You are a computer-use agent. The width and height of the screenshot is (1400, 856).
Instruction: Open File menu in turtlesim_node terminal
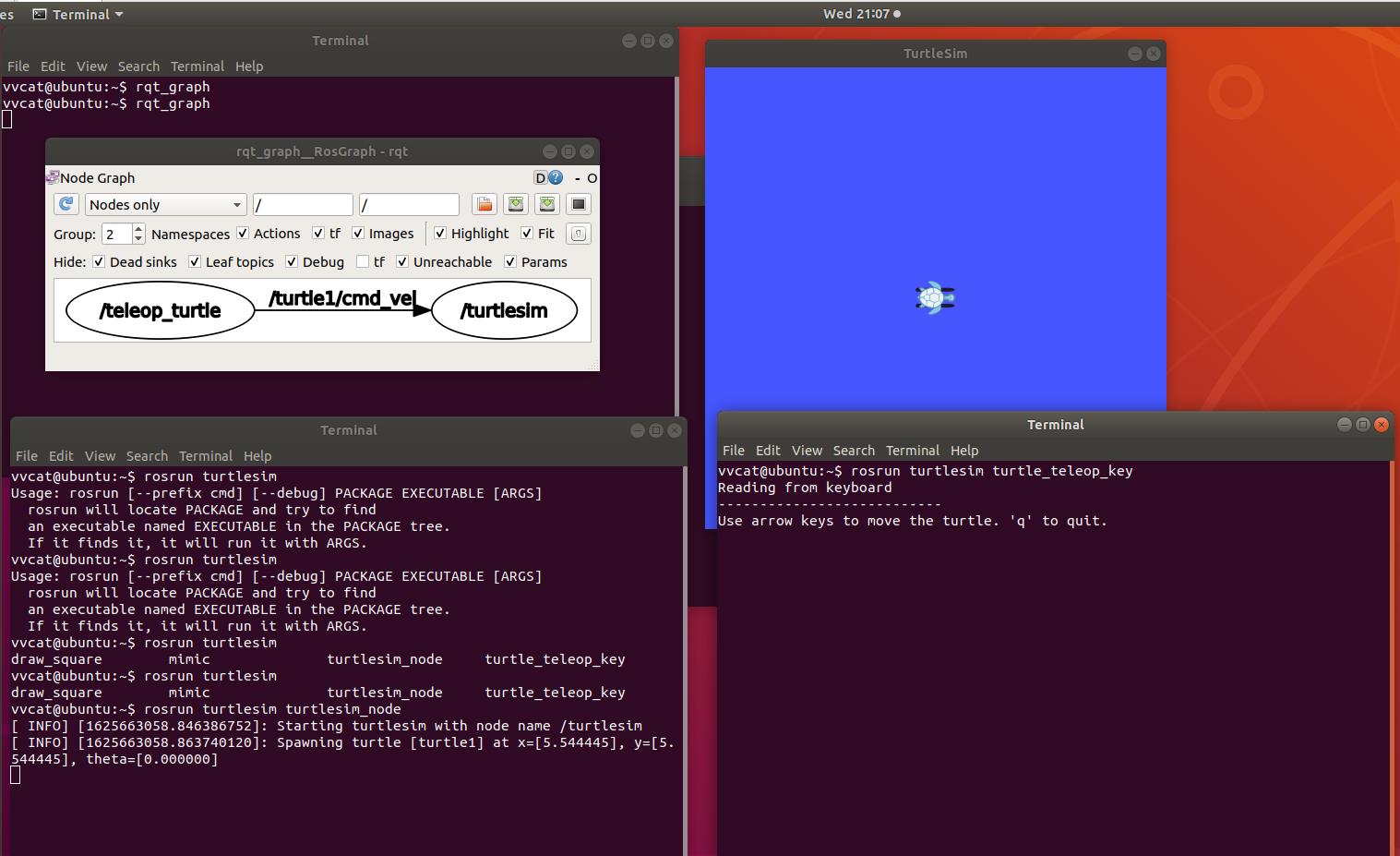[27, 456]
